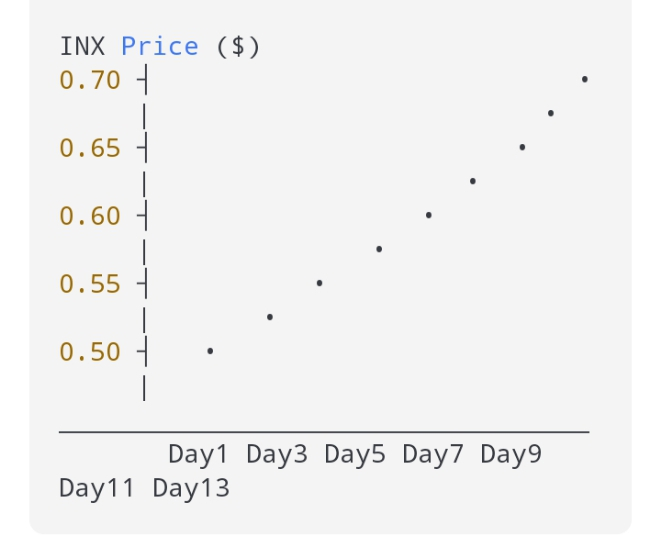This screenshot has width=661, height=538.
Task: Click the 0.60 y-axis label
Action: (90, 217)
